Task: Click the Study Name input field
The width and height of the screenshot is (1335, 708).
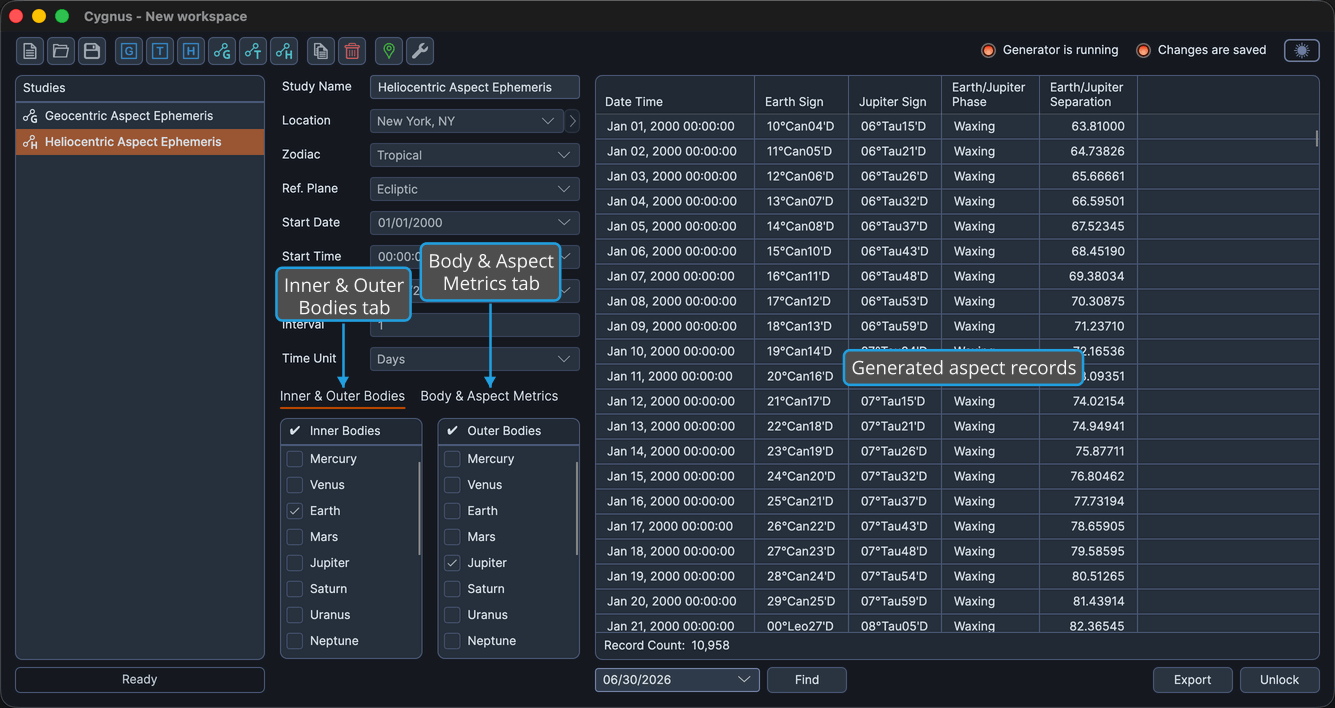Action: coord(475,87)
